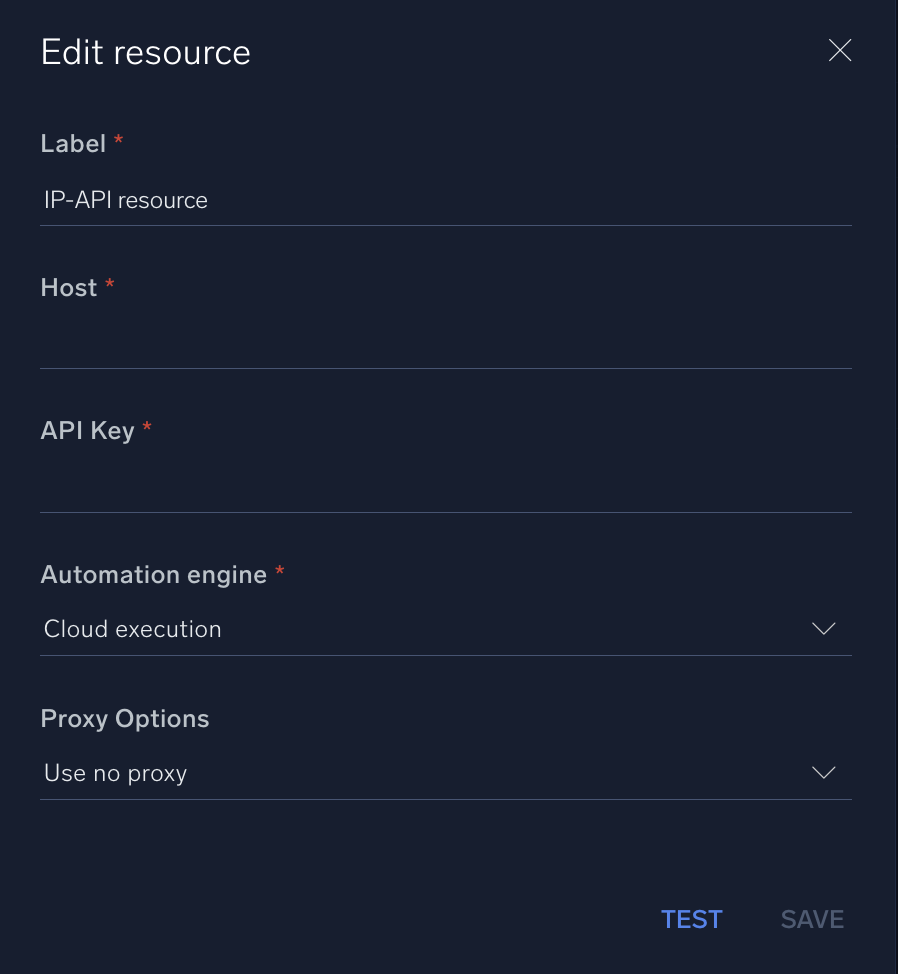
Task: Click the Cloud execution dropdown chevron
Action: tap(823, 629)
